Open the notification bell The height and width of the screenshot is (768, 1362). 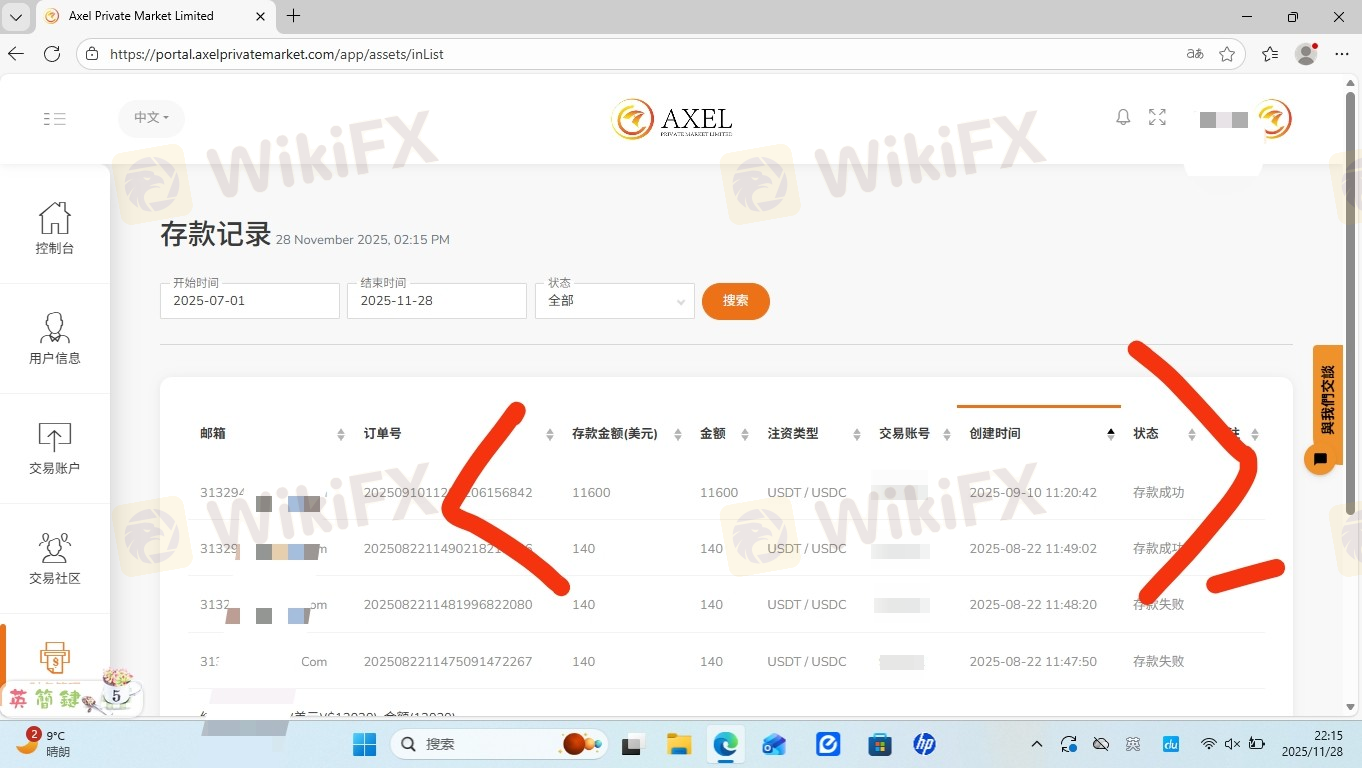[1123, 117]
